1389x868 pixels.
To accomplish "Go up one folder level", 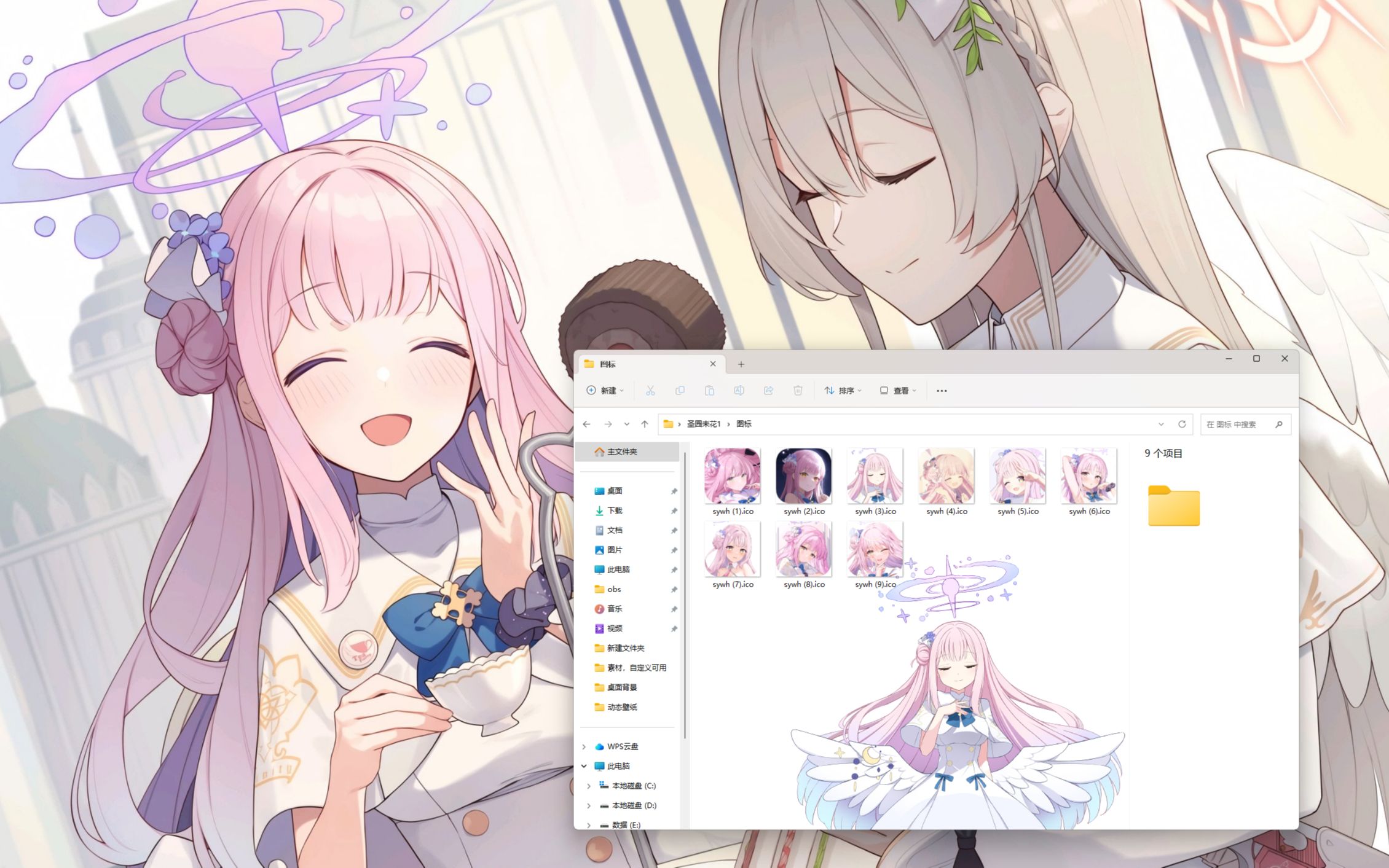I will pos(645,424).
